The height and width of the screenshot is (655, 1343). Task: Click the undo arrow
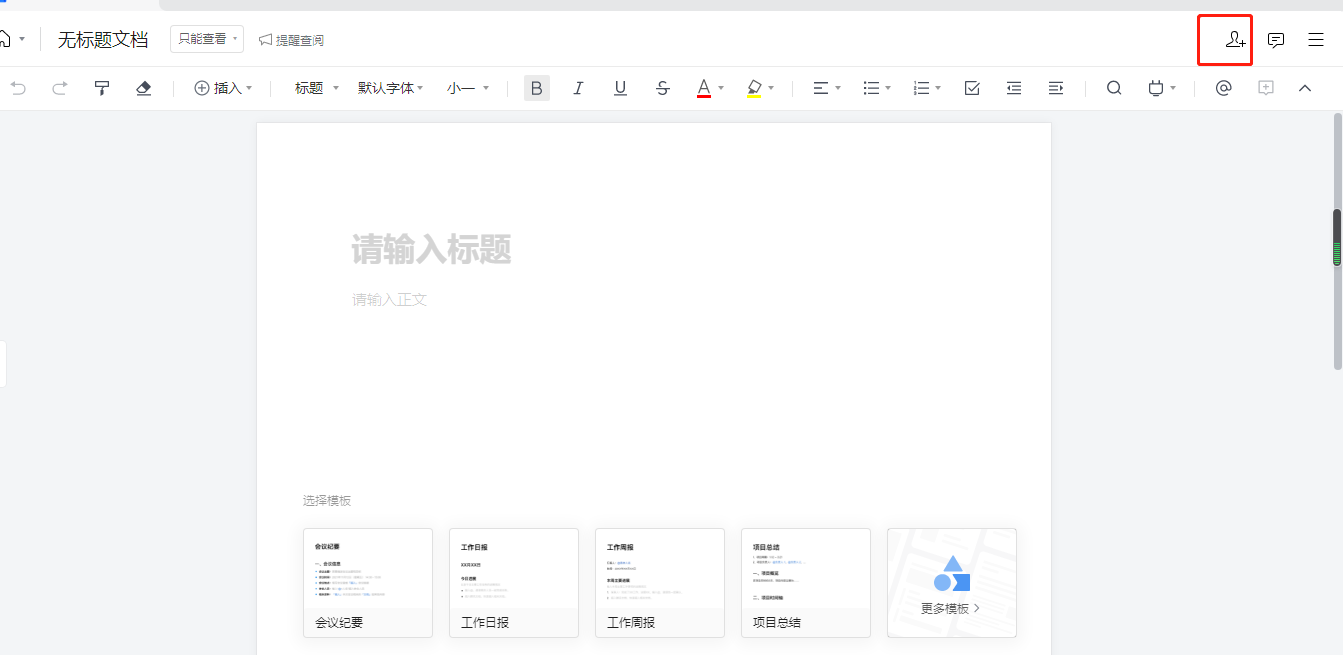[18, 88]
